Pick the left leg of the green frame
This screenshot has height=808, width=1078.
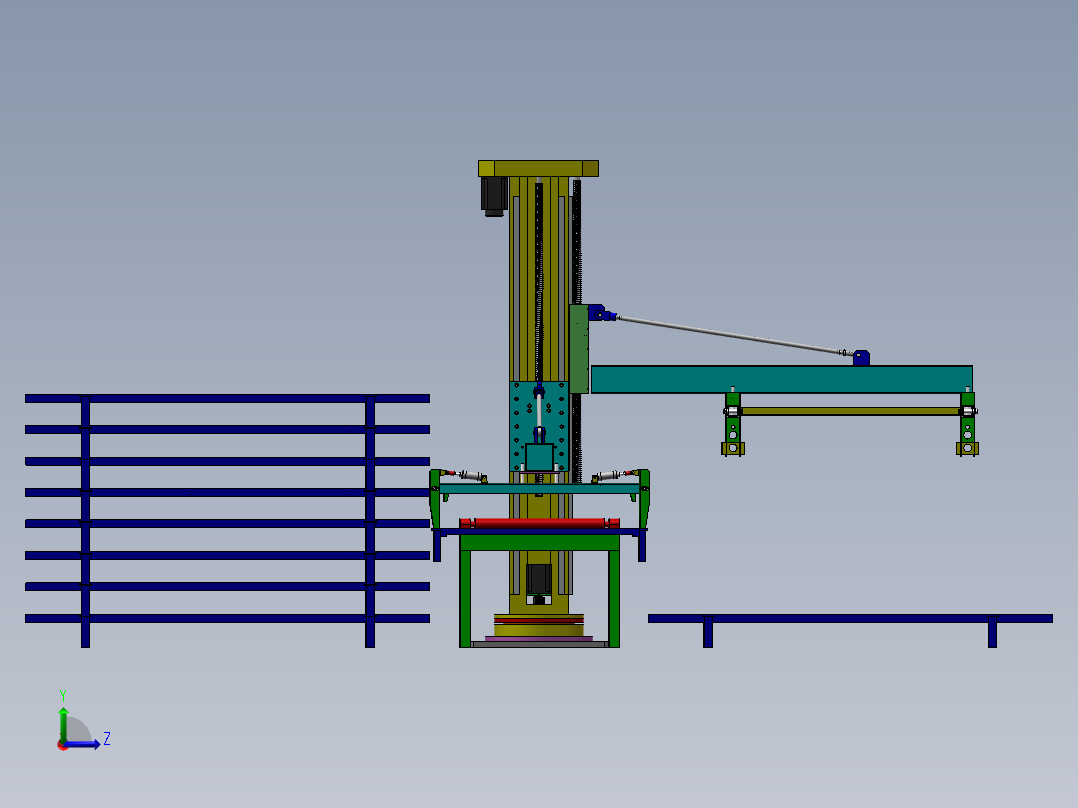(x=465, y=598)
